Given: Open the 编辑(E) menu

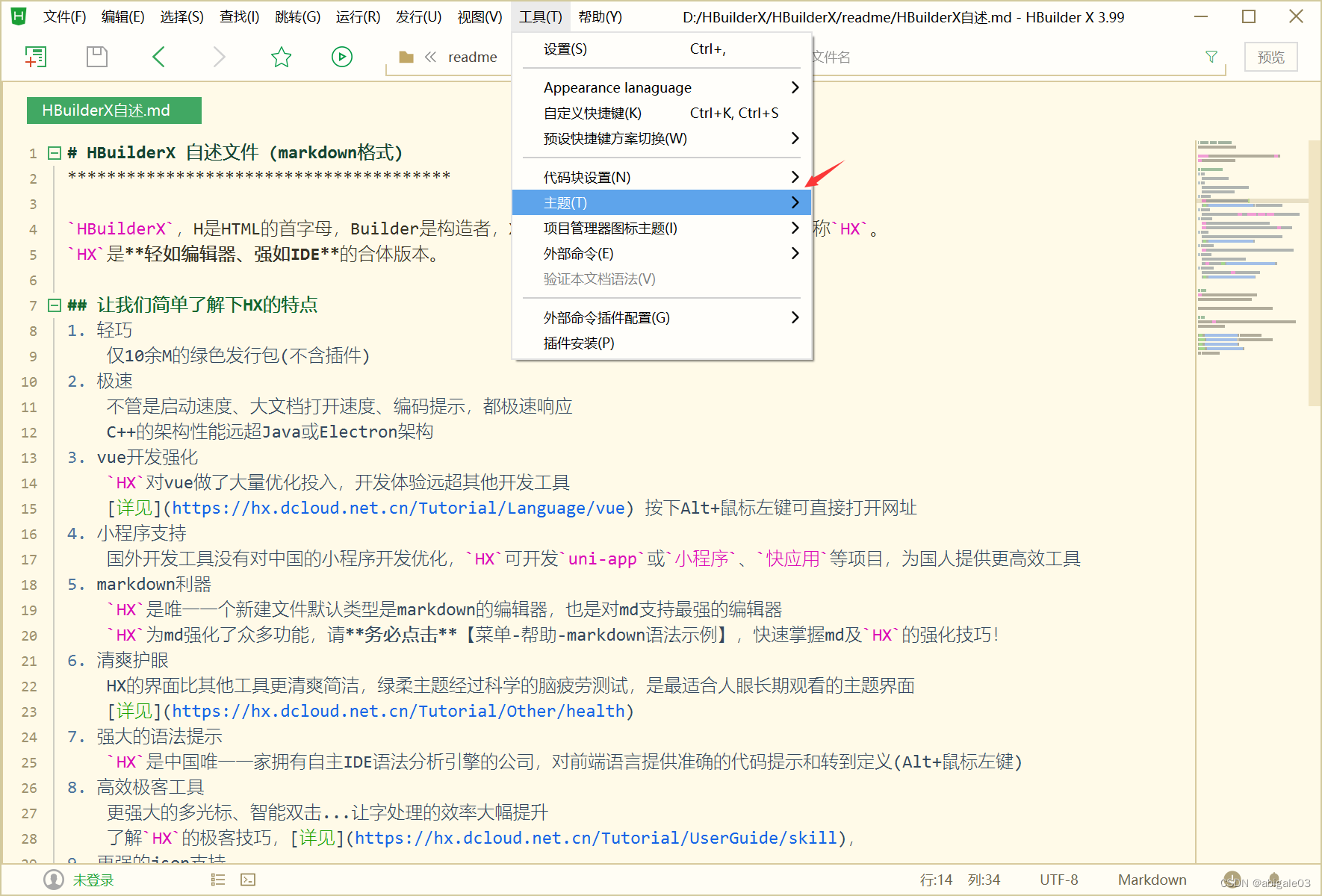Looking at the screenshot, I should [122, 16].
